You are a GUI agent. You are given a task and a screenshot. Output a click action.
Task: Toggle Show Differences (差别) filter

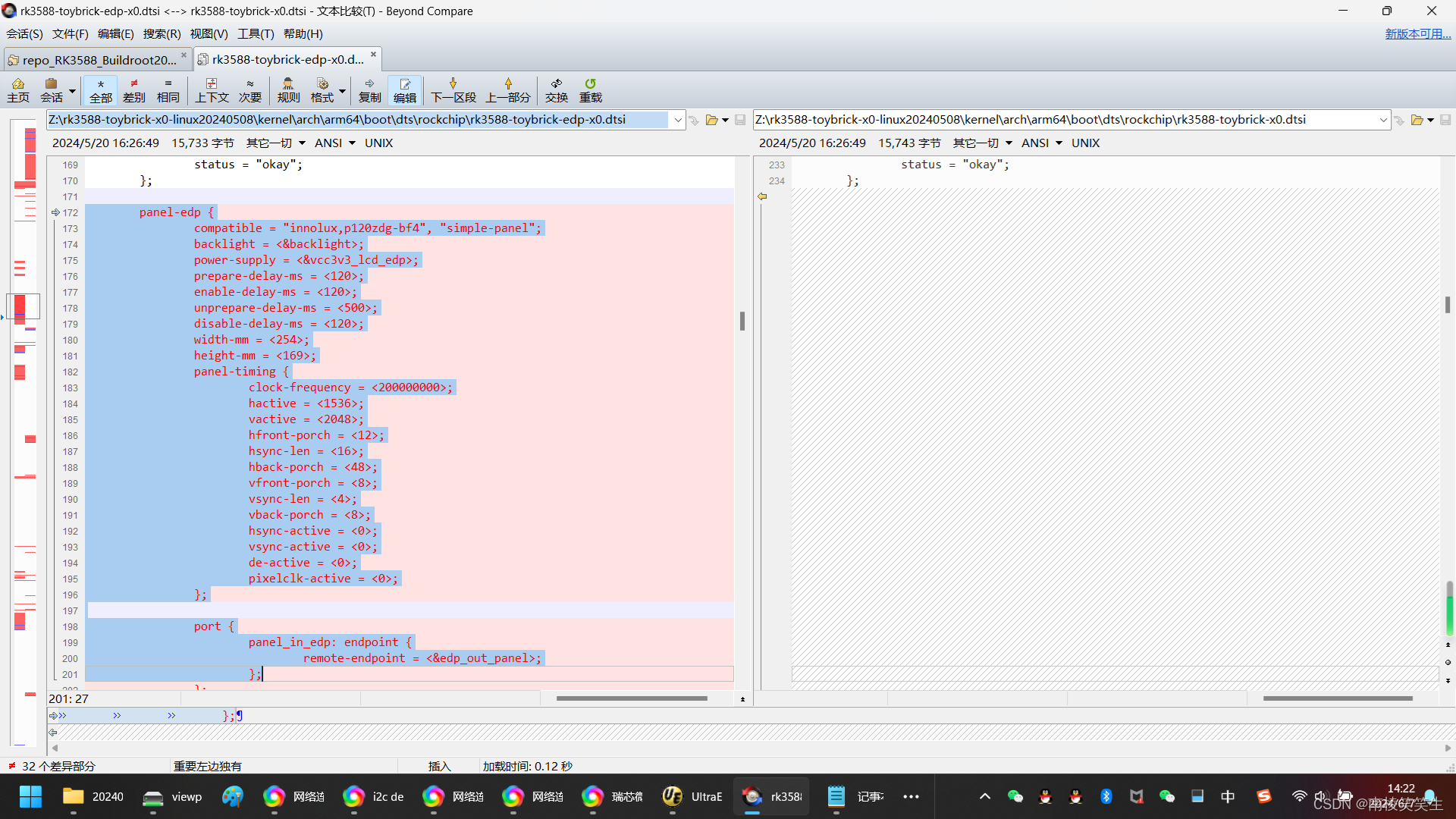(x=134, y=89)
